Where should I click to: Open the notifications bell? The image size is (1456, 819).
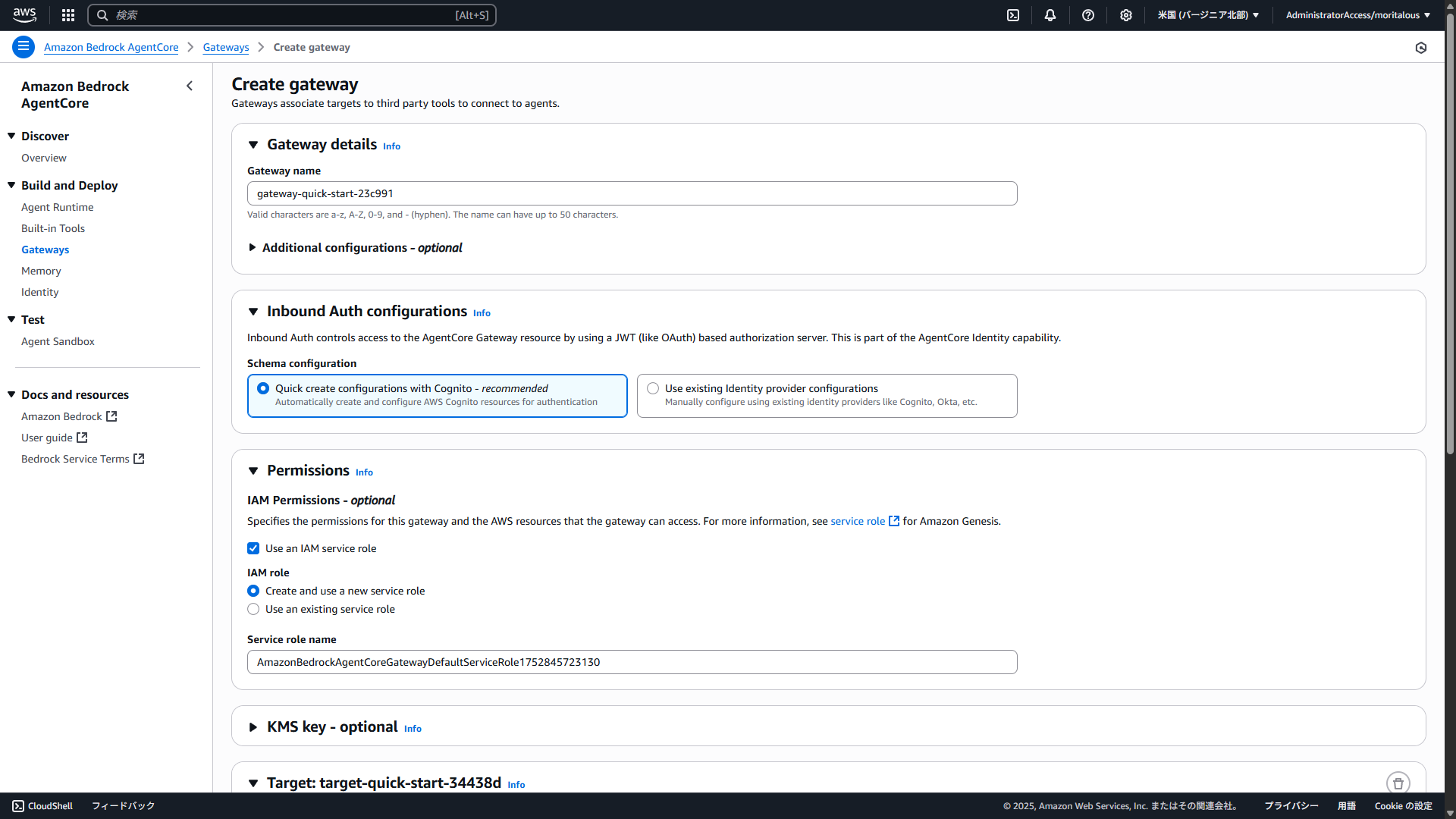[1050, 15]
